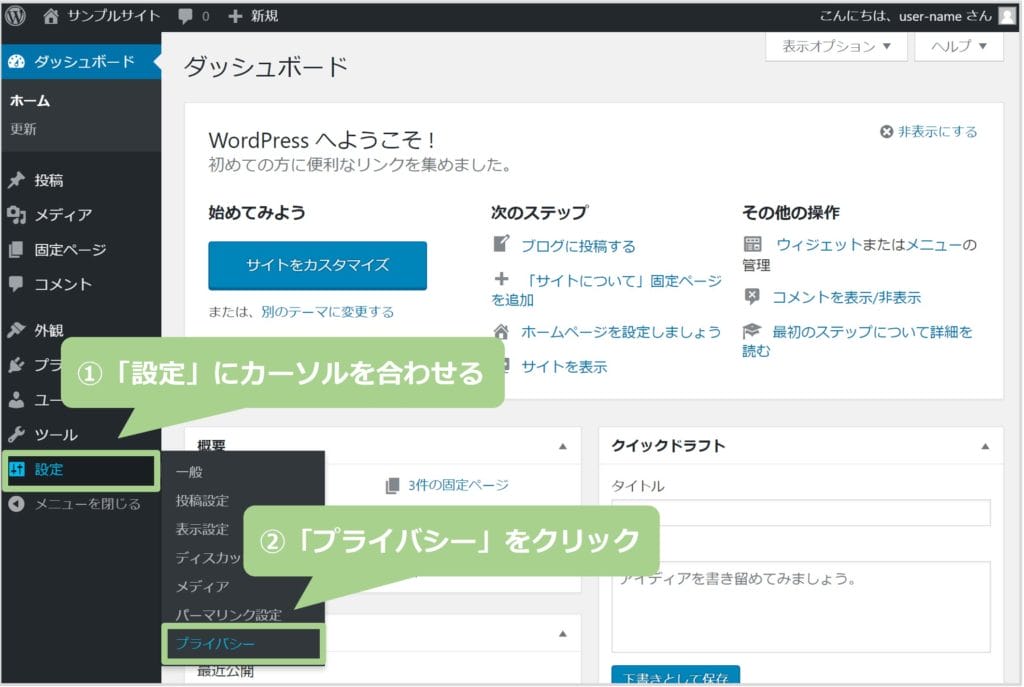Open the ヘルプ dropdown
The image size is (1024, 687).
point(959,46)
